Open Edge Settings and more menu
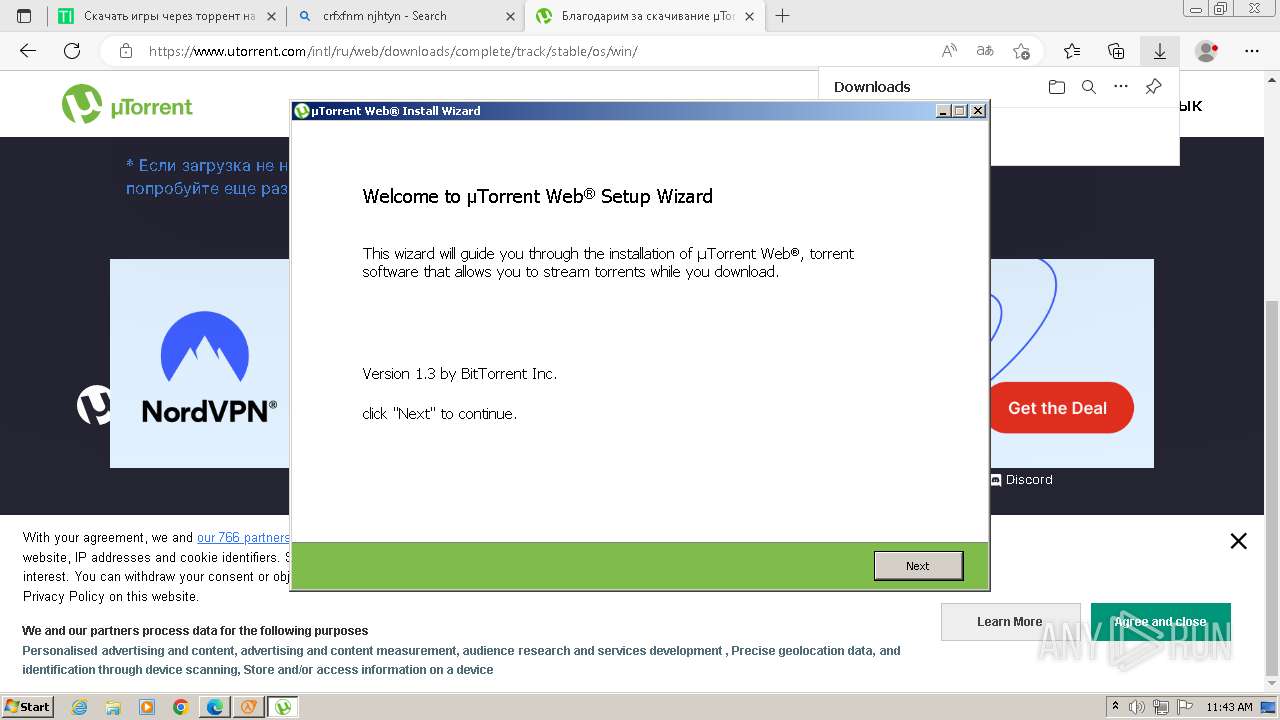This screenshot has height=720, width=1280. (x=1252, y=51)
